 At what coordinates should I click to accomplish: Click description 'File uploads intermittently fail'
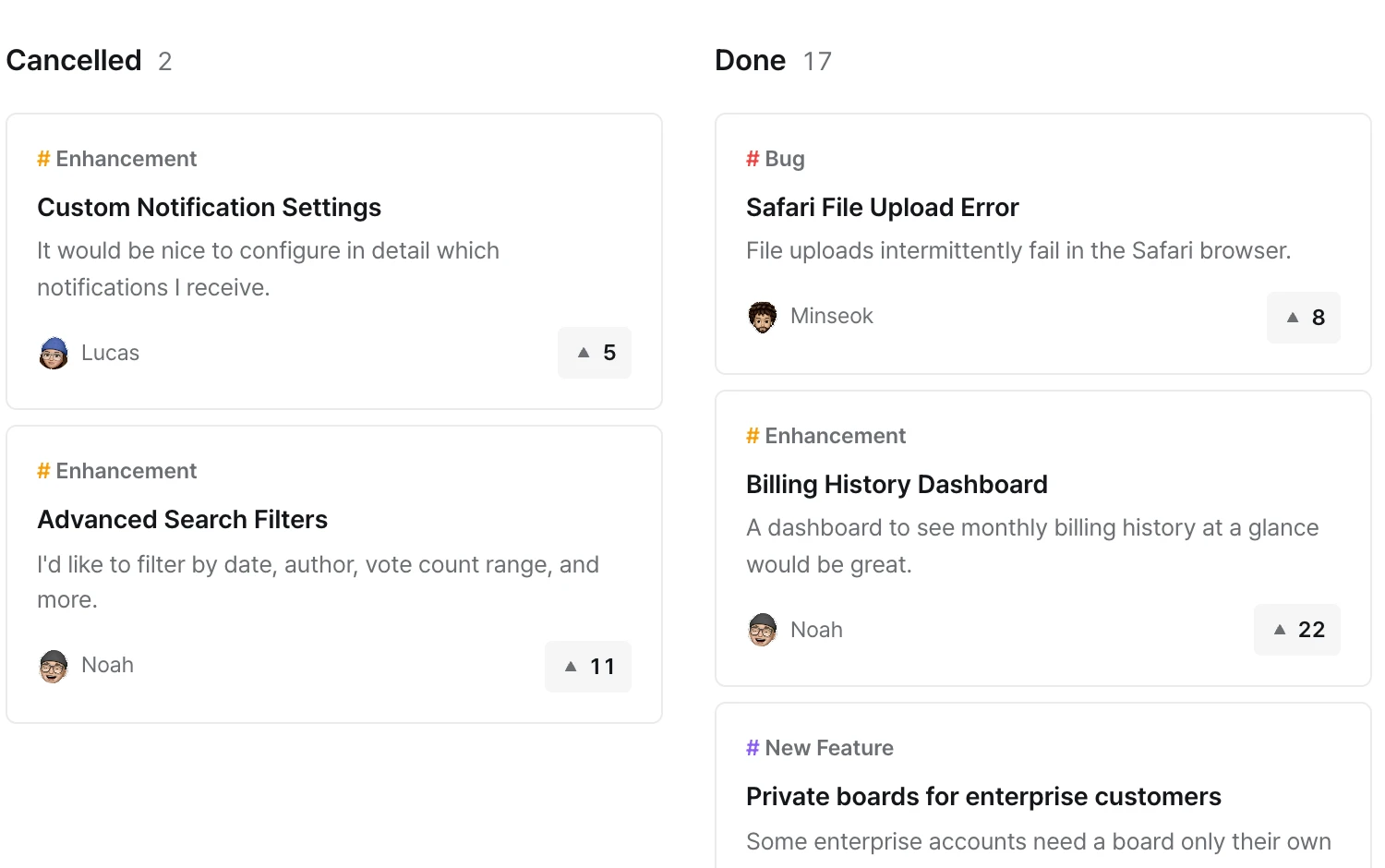coord(1019,251)
